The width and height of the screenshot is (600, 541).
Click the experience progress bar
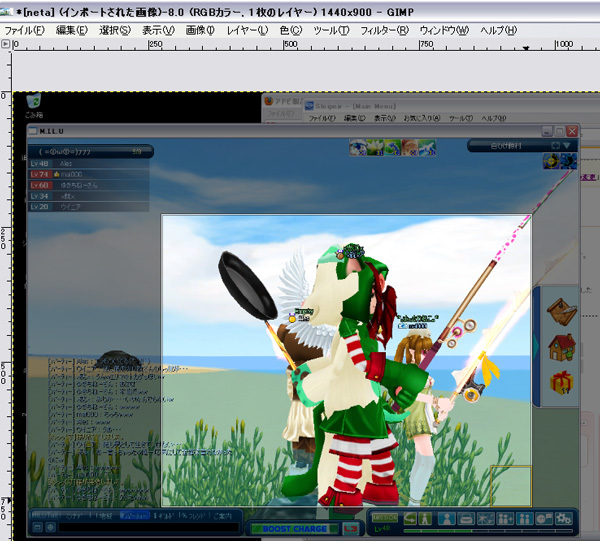click(x=488, y=531)
